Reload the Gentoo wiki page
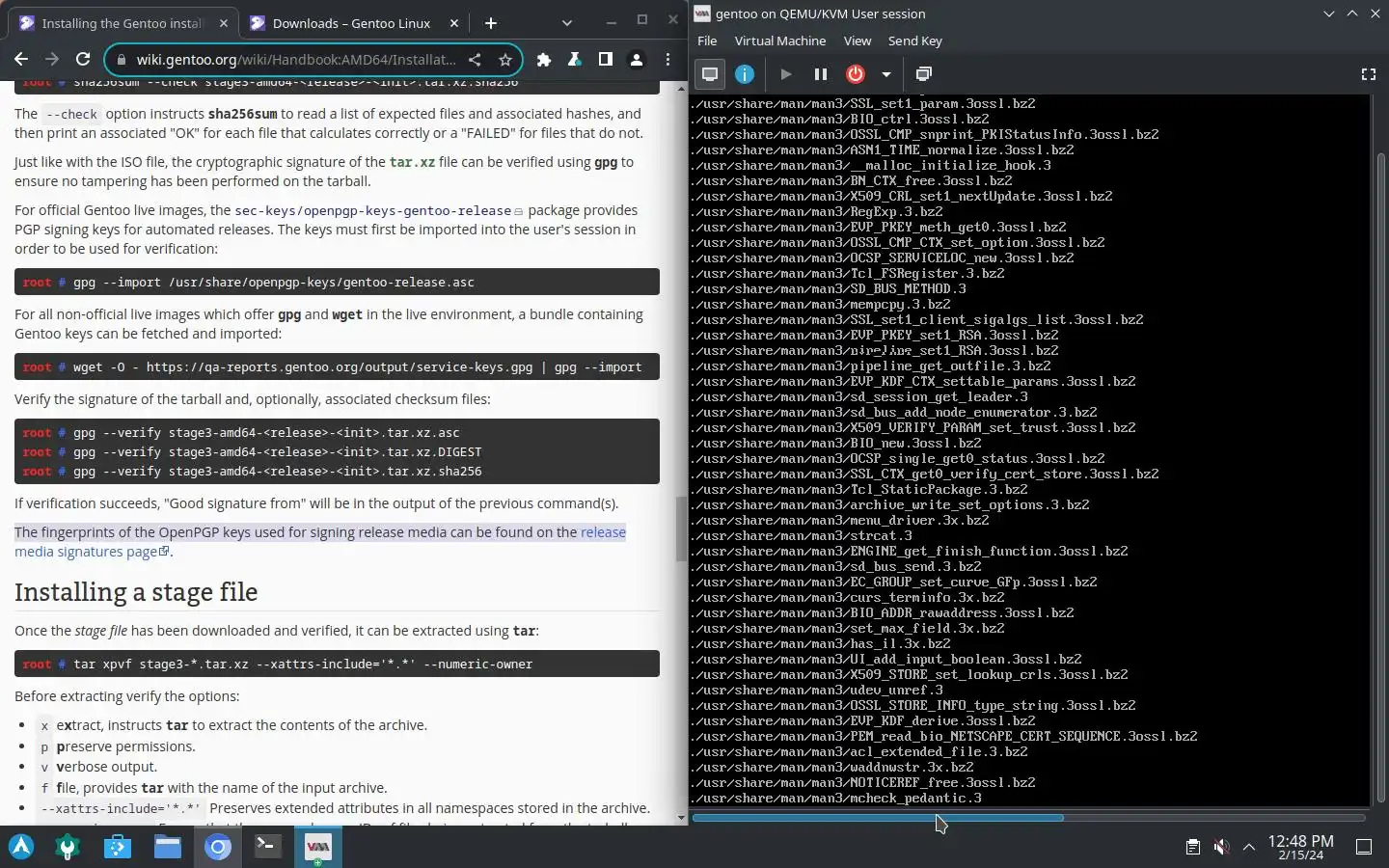The image size is (1389, 868). 83,60
